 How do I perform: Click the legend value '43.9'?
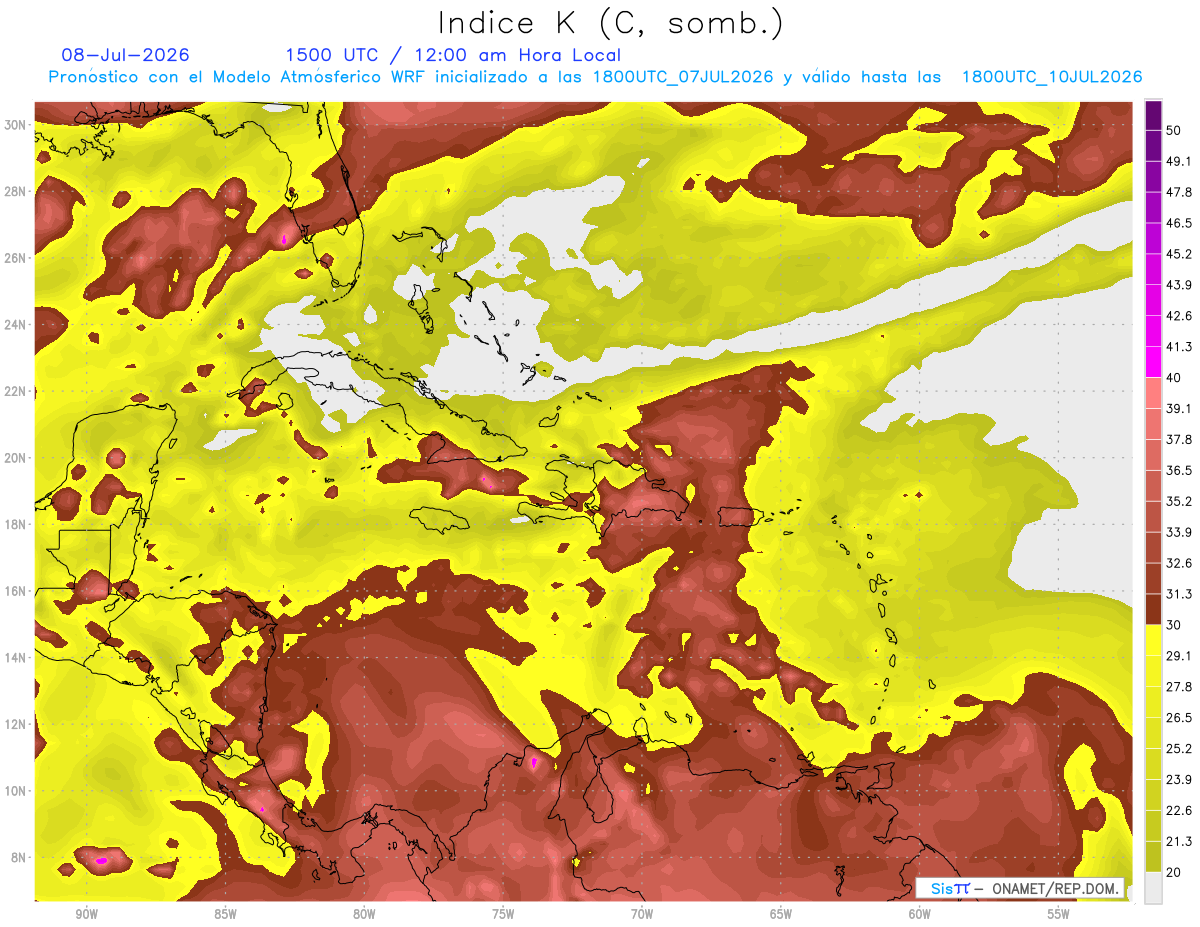(x=1179, y=285)
